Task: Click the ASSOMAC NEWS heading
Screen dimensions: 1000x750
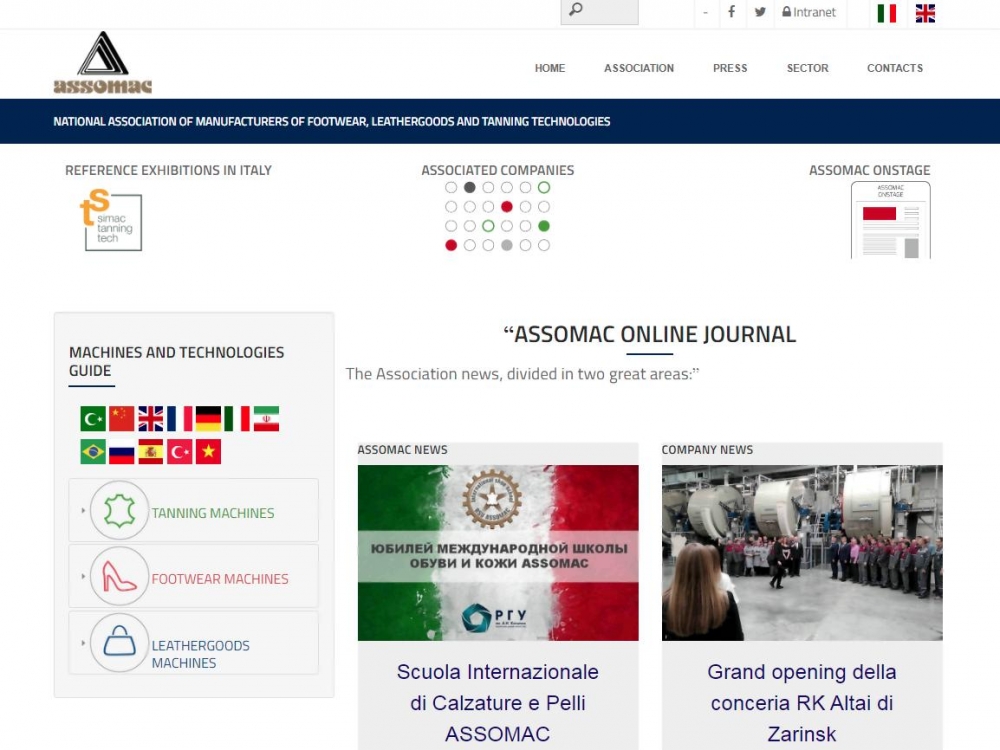Action: (x=402, y=450)
